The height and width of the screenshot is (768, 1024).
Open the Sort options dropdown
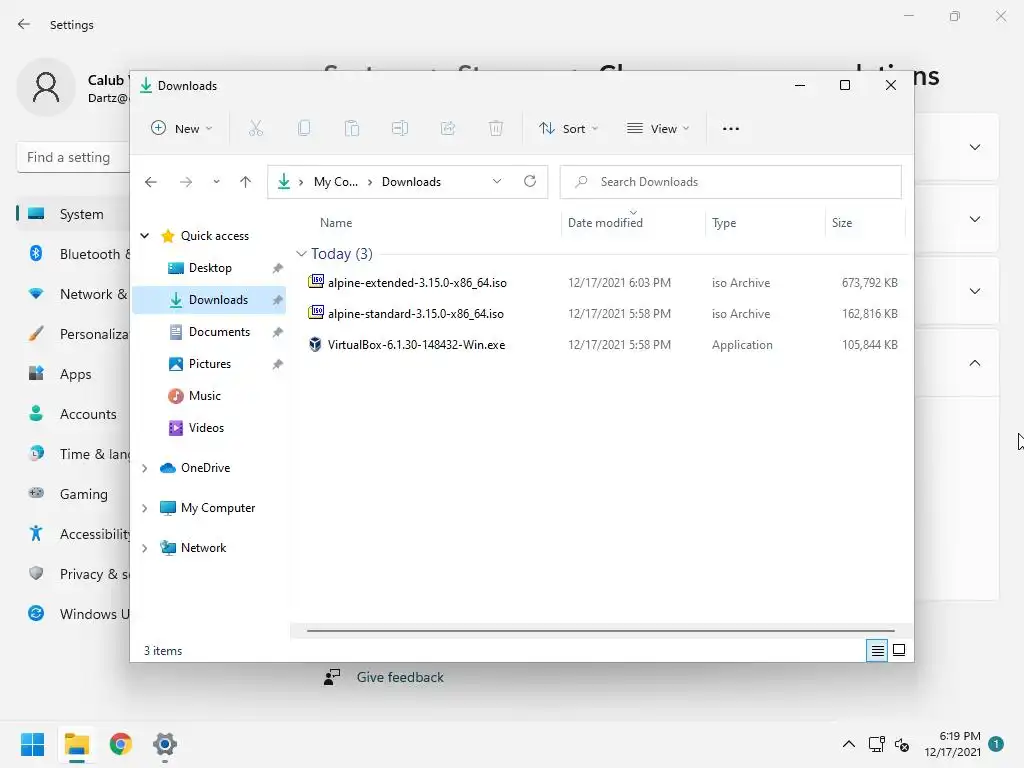[568, 129]
